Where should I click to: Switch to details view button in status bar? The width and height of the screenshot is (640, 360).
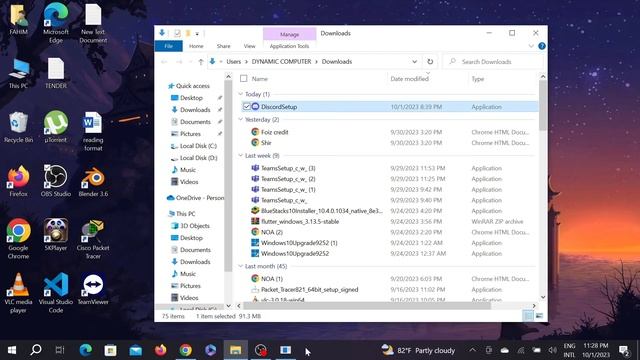pos(528,316)
